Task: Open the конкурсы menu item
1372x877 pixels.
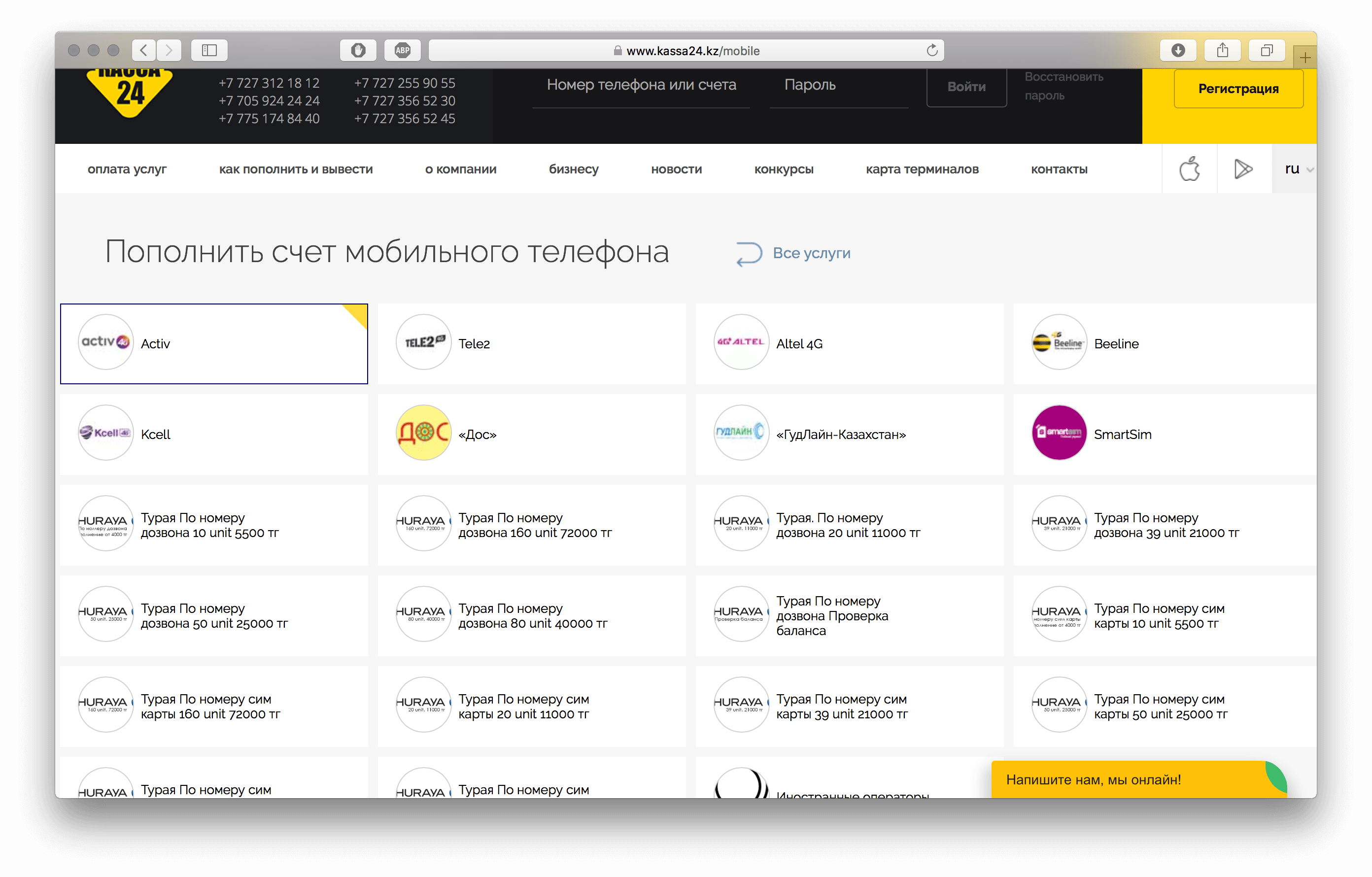Action: 784,169
